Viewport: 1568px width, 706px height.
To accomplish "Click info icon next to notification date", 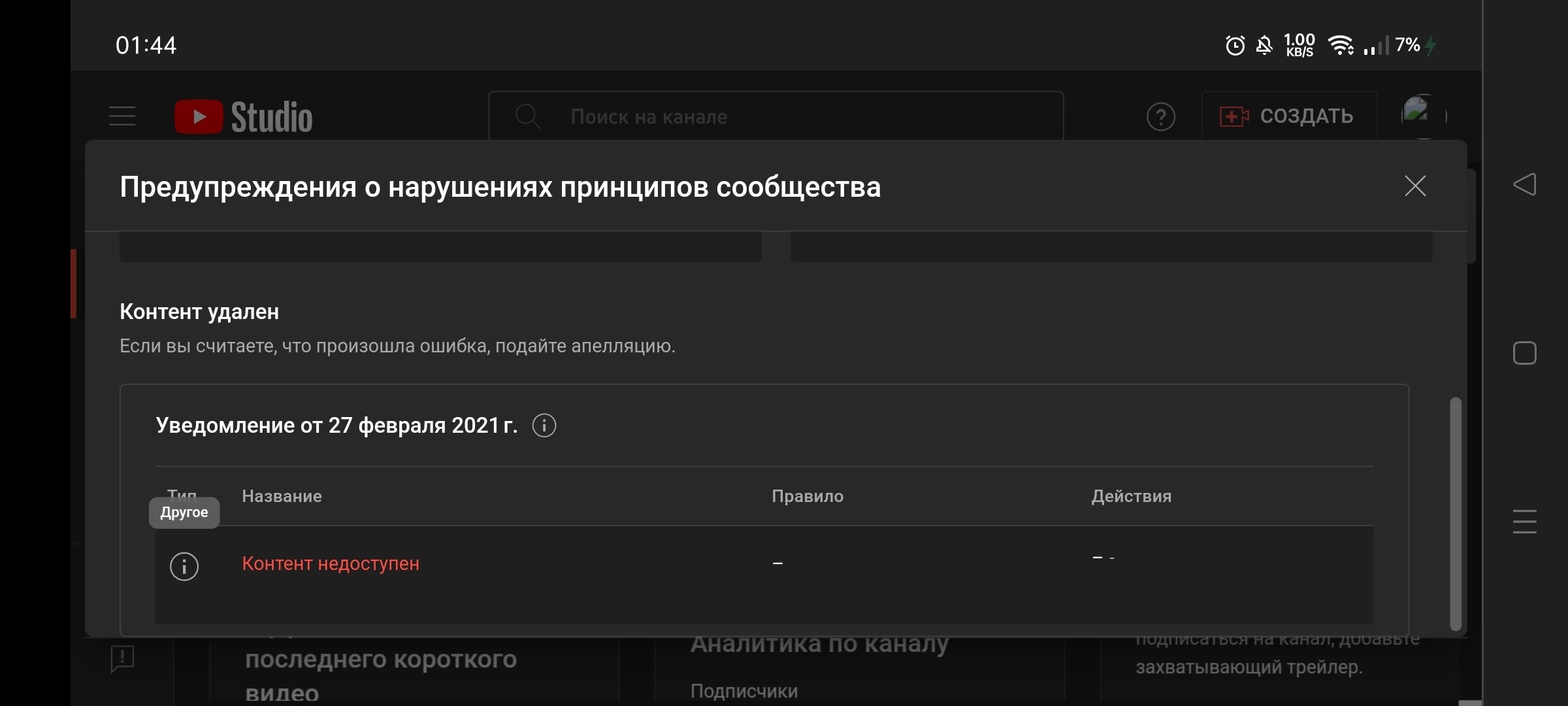I will click(x=544, y=426).
